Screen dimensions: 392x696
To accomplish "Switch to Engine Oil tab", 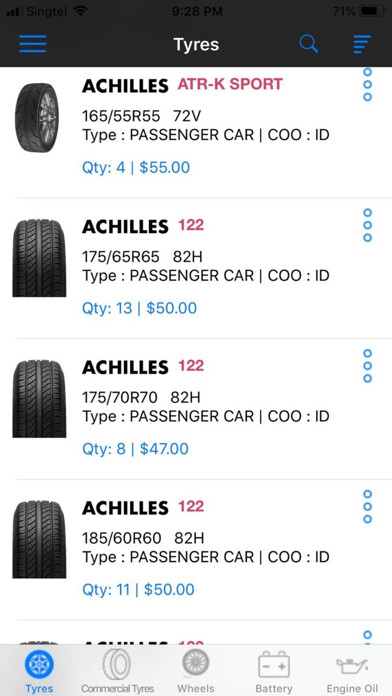I will pos(352,671).
